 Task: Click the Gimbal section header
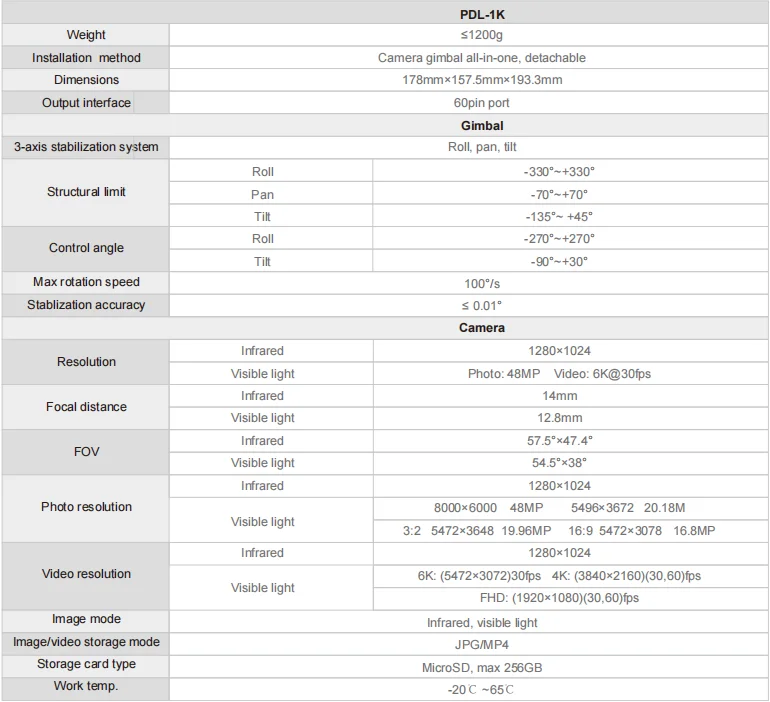coord(482,126)
